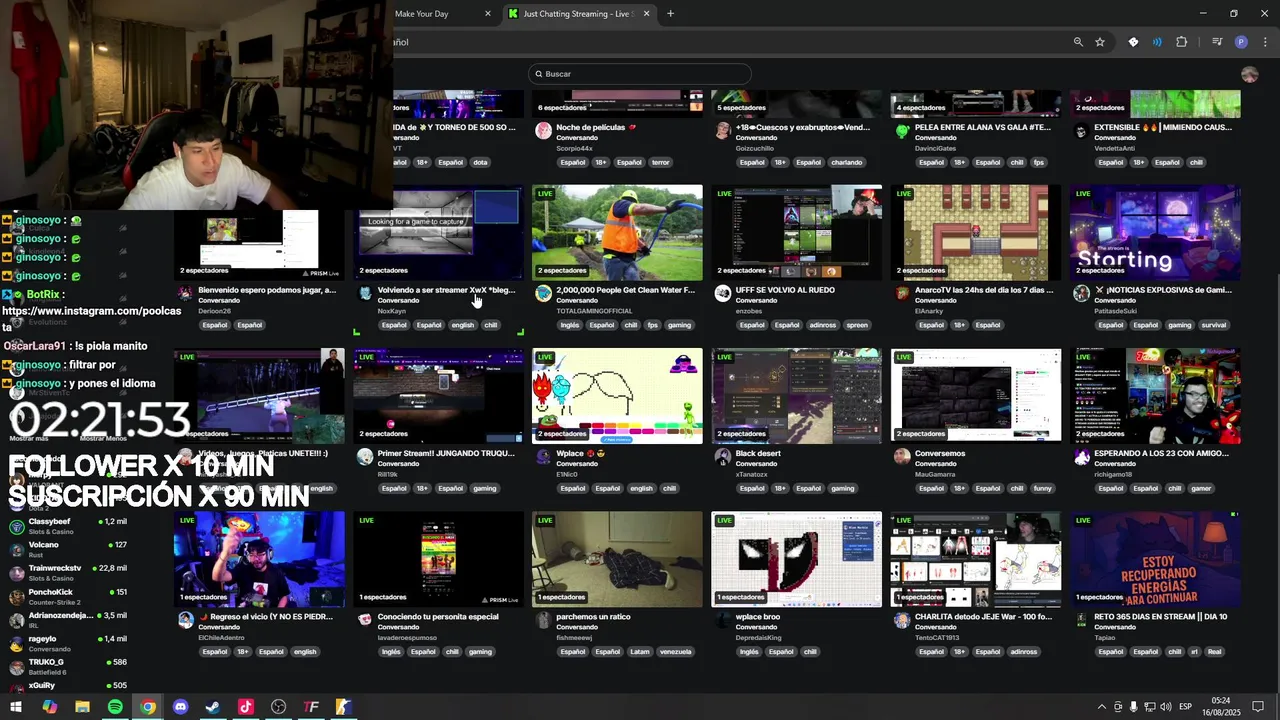Select the survival tag under NOTICIAS EXPLOSIVAS

pyautogui.click(x=1214, y=325)
